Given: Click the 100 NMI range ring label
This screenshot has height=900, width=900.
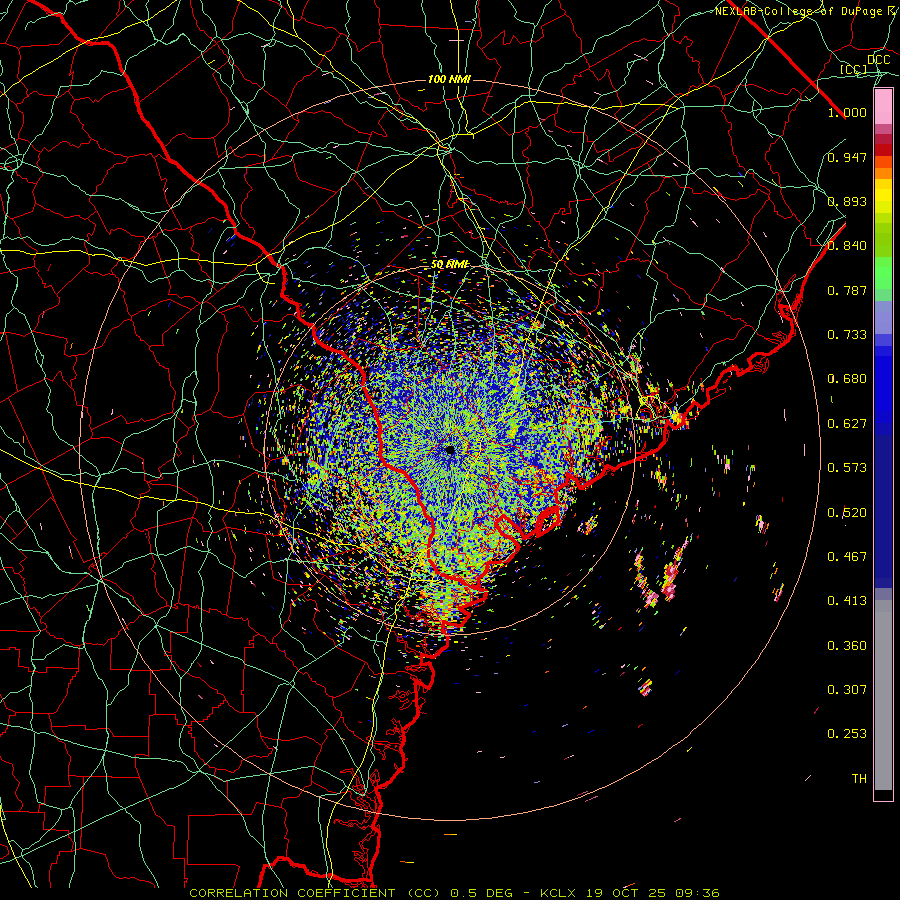Looking at the screenshot, I should point(449,79).
